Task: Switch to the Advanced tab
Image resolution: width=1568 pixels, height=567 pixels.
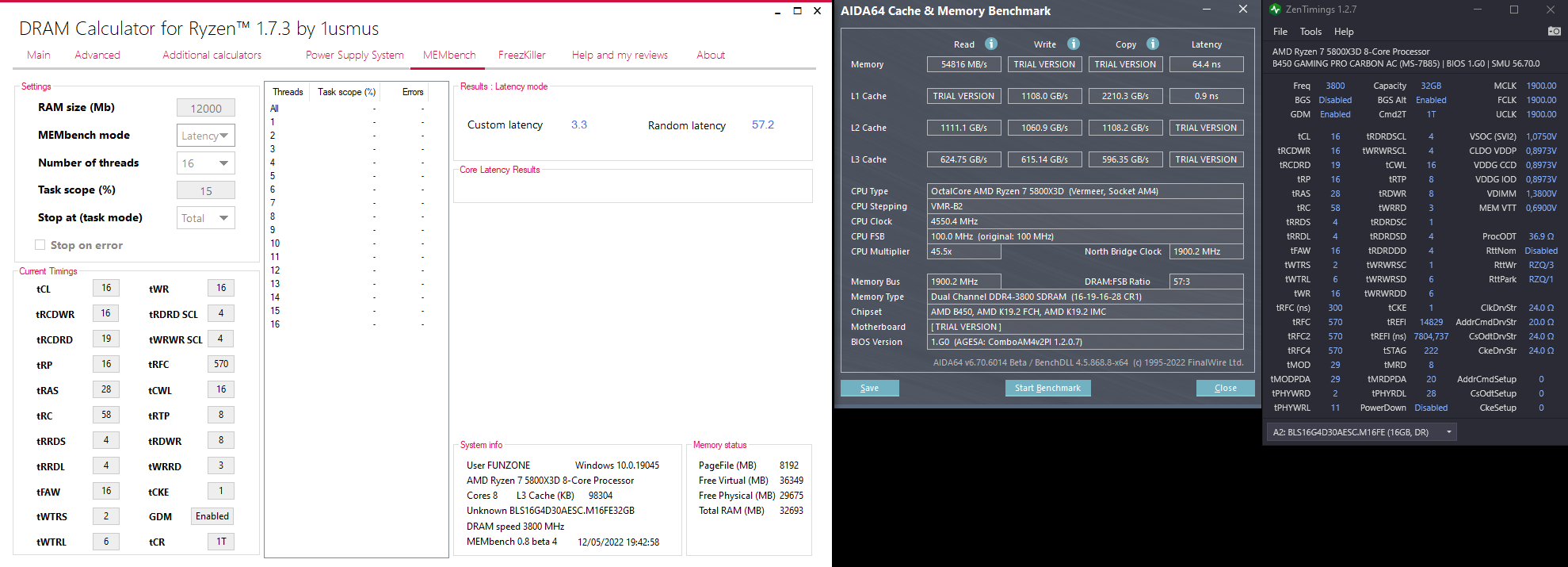Action: click(97, 55)
